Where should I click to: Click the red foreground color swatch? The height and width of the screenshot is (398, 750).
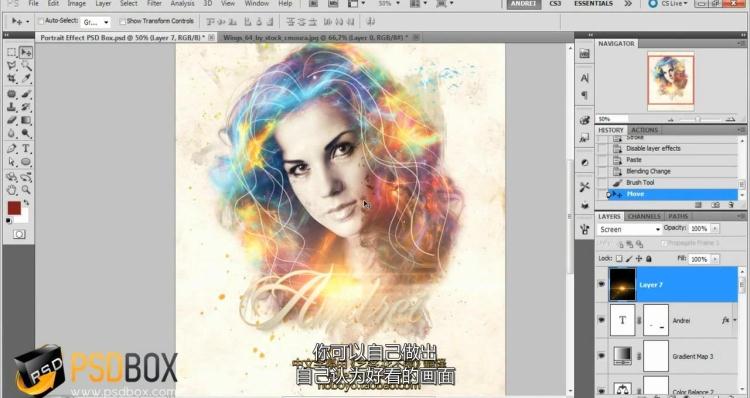pos(14,208)
